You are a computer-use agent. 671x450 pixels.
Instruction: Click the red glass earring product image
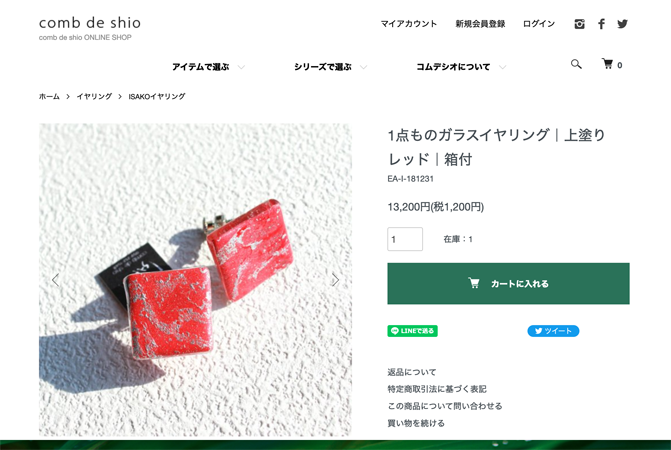pyautogui.click(x=195, y=280)
